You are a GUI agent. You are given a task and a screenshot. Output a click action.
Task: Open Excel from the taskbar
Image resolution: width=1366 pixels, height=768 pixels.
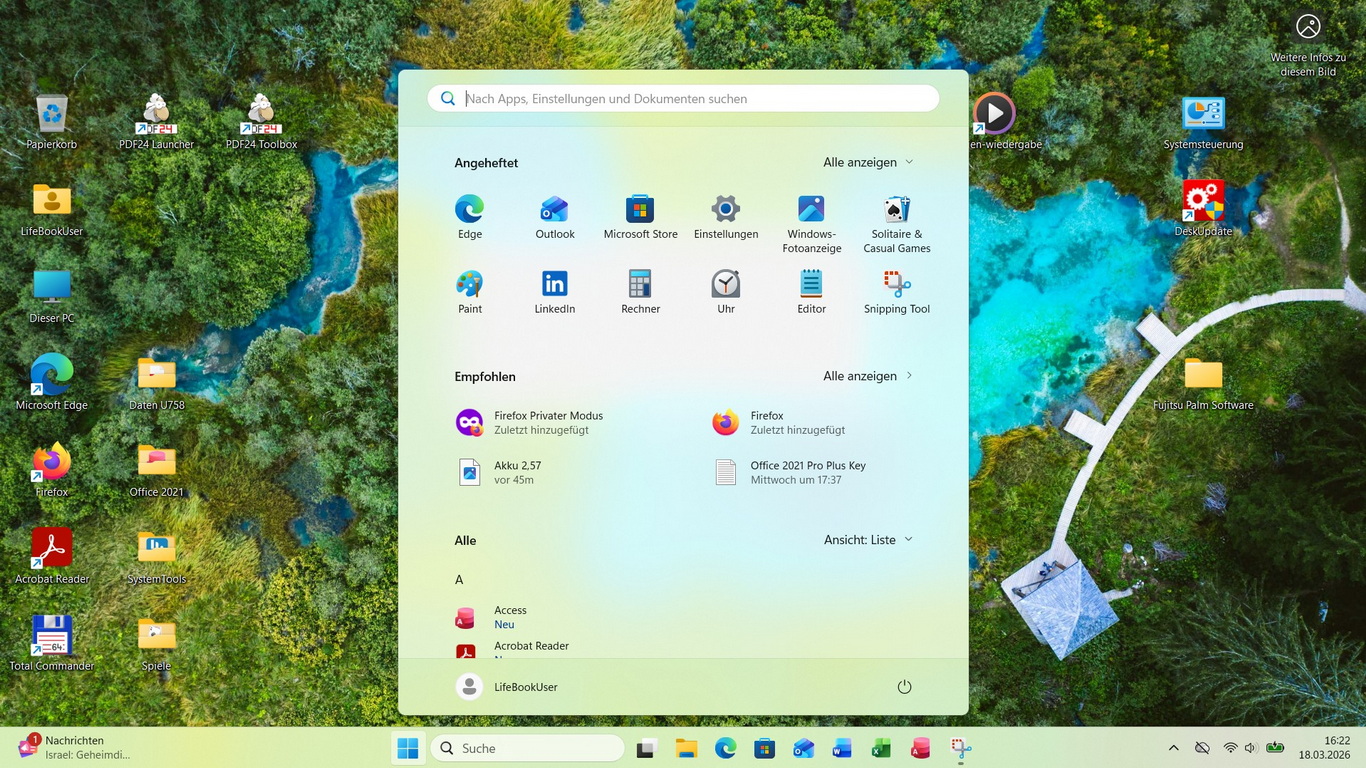[x=881, y=748]
